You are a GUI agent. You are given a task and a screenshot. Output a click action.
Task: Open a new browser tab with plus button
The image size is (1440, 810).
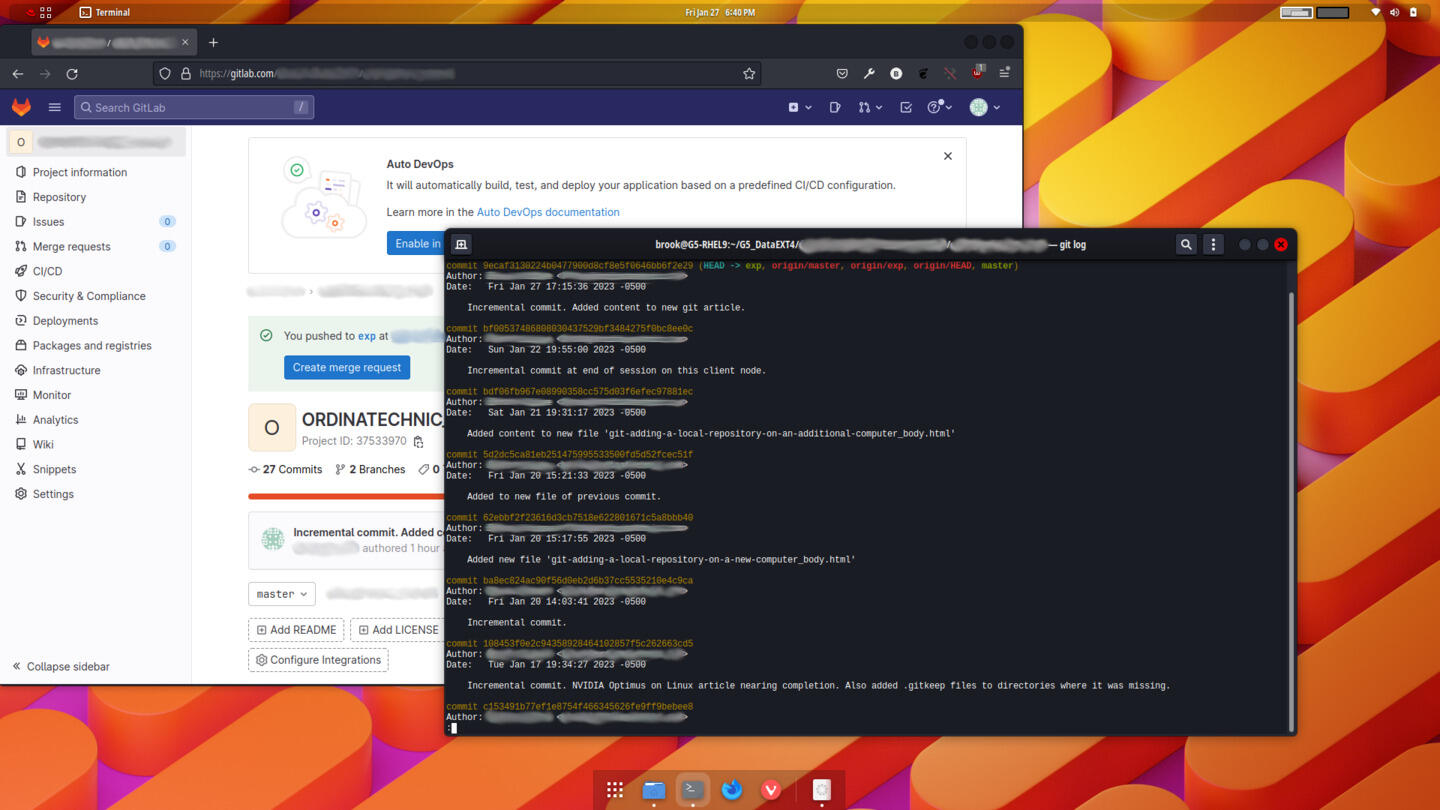(213, 43)
